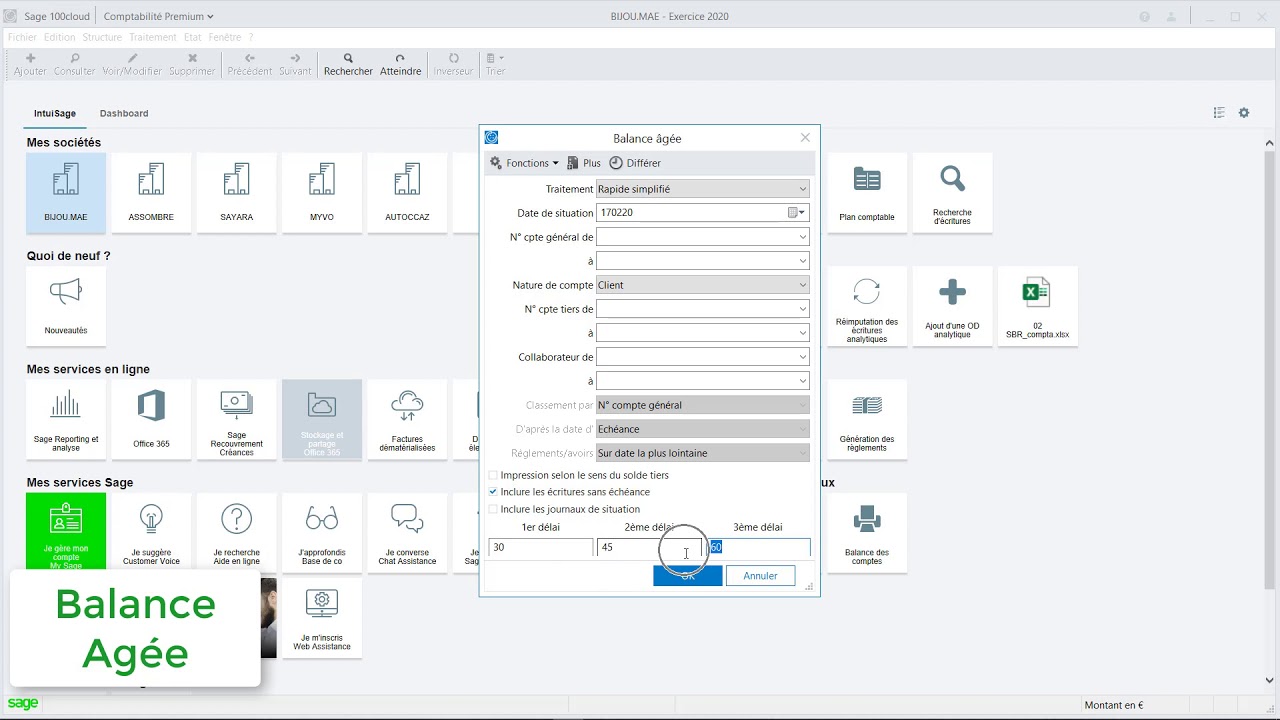Open Ajout d'une OD analytique
Image resolution: width=1280 pixels, height=720 pixels.
tap(952, 306)
